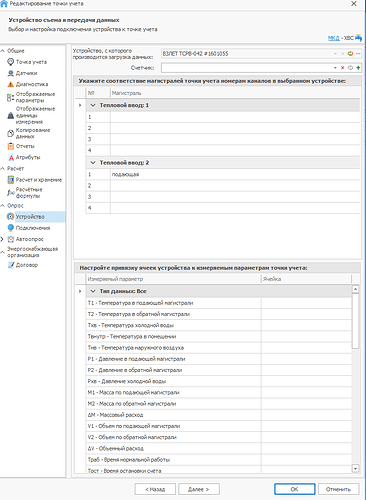Select row 'Р1 - Давление в подающей магистрали'
The height and width of the screenshot is (500, 366).
click(x=219, y=359)
